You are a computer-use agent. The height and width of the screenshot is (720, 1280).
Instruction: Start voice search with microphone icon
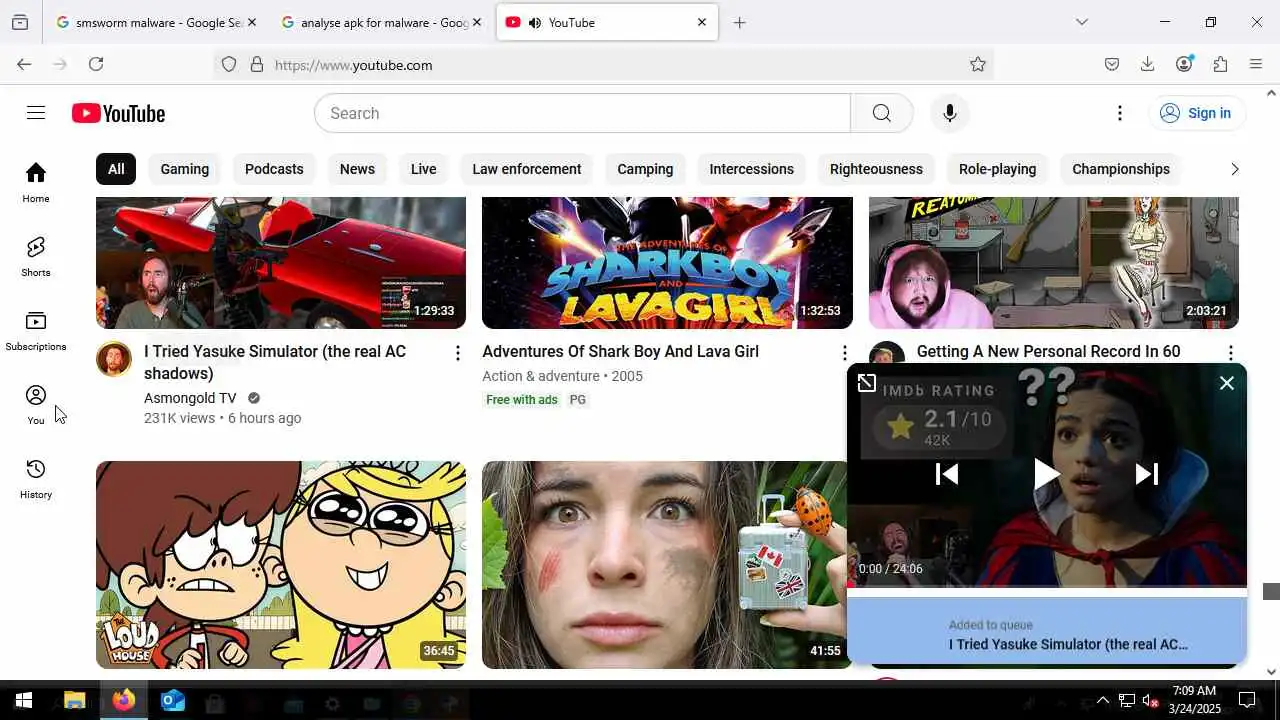click(x=950, y=113)
